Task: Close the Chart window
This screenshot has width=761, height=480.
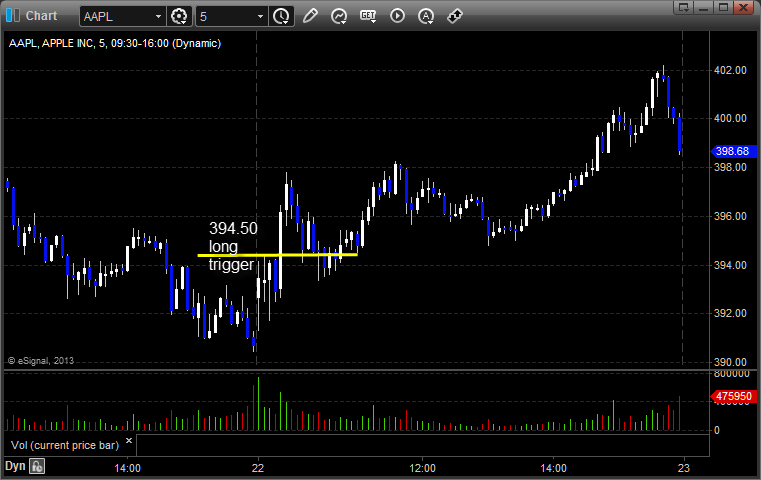Action: 743,7
